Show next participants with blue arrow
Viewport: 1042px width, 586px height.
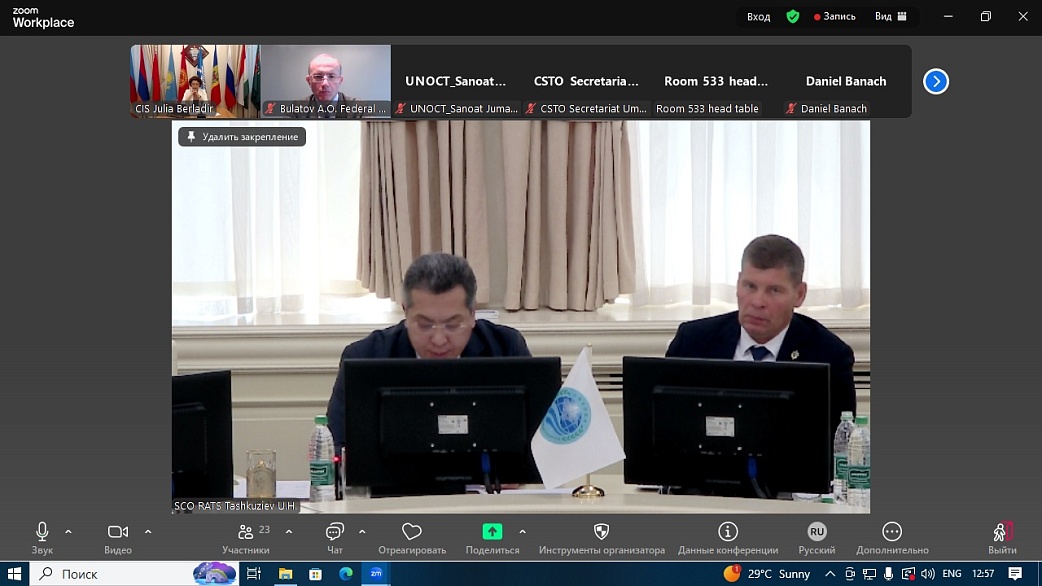936,81
